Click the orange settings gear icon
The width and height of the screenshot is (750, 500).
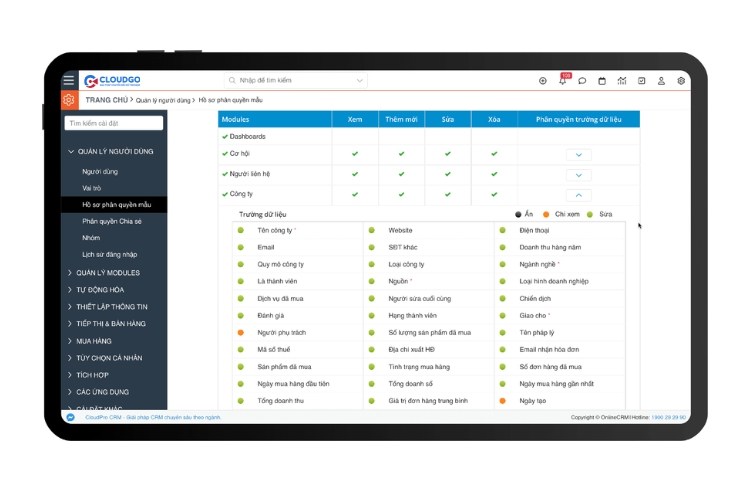68,100
